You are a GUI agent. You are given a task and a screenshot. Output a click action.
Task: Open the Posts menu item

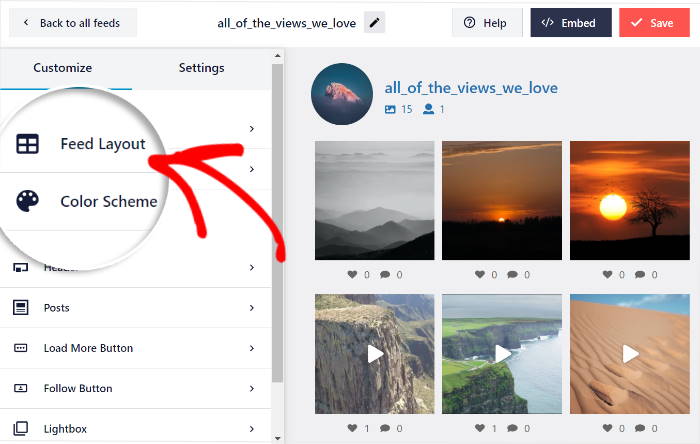pyautogui.click(x=136, y=308)
